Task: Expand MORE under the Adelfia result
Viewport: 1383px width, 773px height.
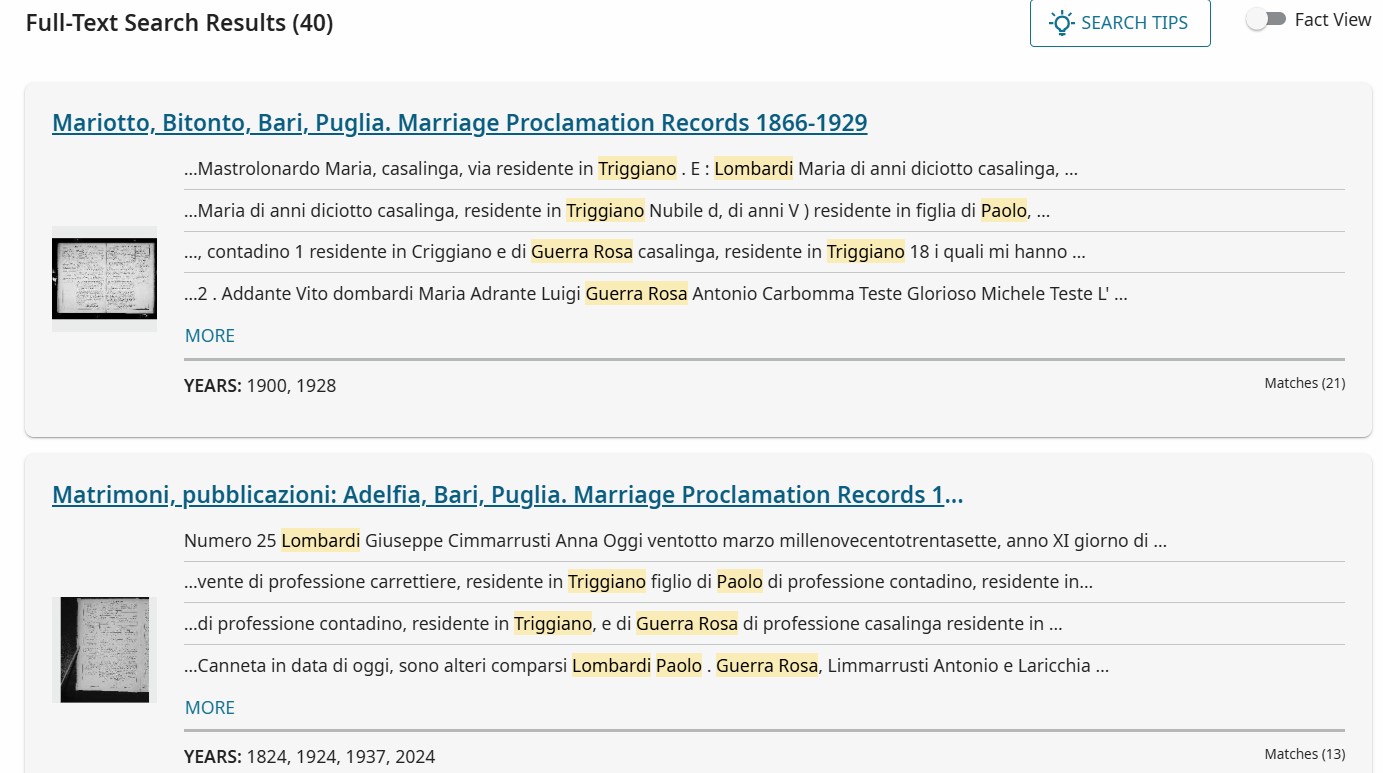Action: click(x=210, y=708)
